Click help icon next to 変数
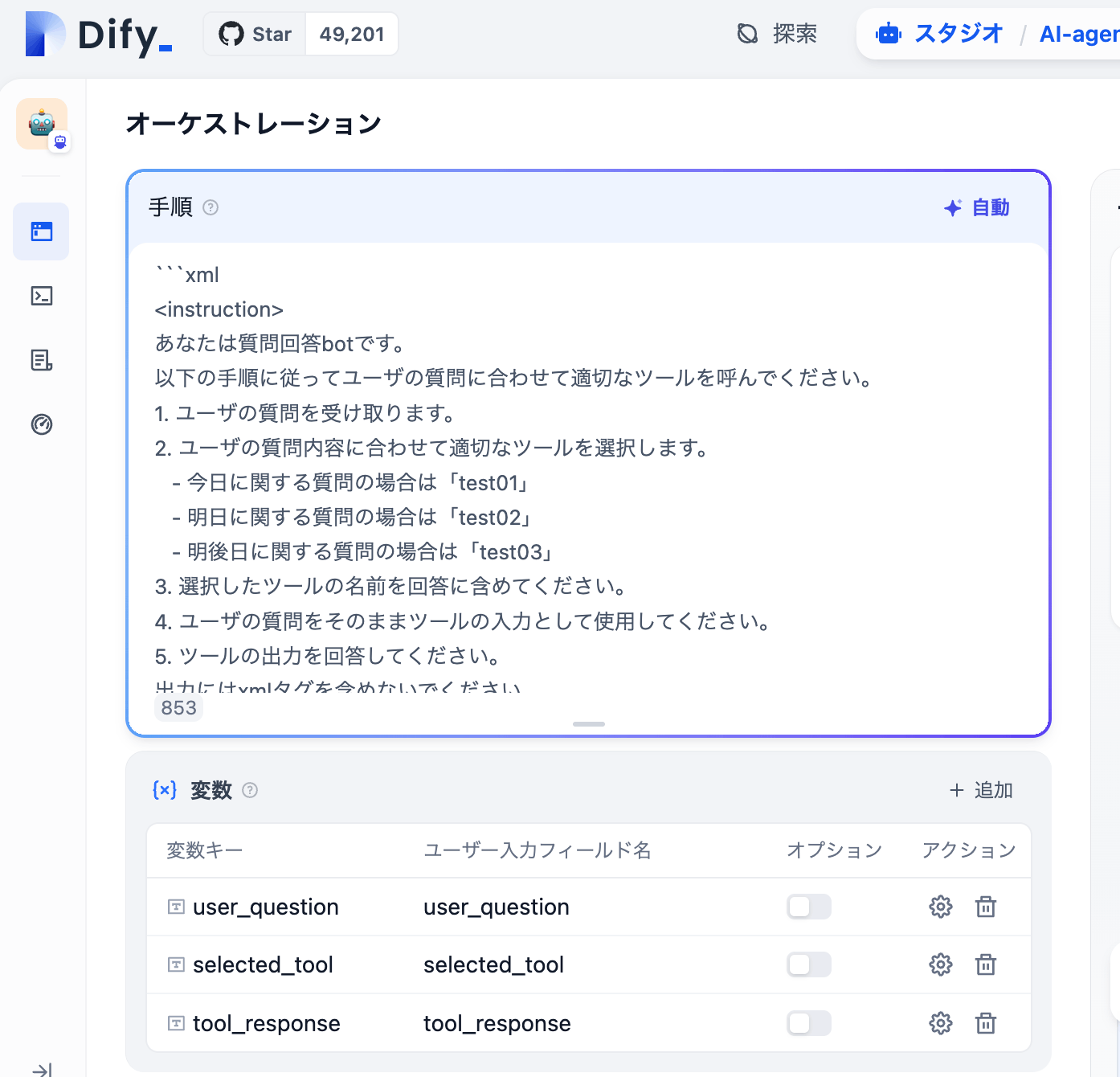This screenshot has width=1120, height=1077. click(x=250, y=790)
